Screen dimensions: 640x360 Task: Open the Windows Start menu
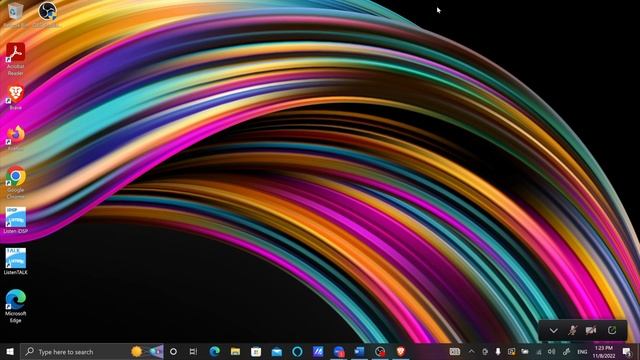pyautogui.click(x=10, y=351)
